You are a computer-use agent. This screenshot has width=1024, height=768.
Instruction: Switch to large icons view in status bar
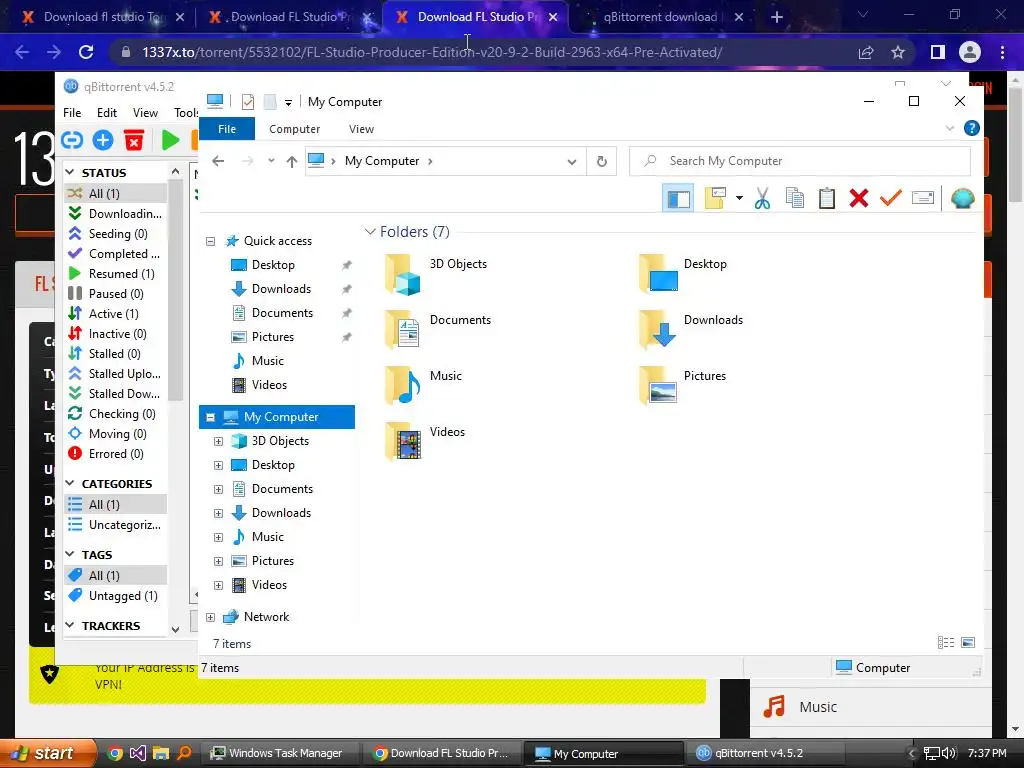point(968,643)
